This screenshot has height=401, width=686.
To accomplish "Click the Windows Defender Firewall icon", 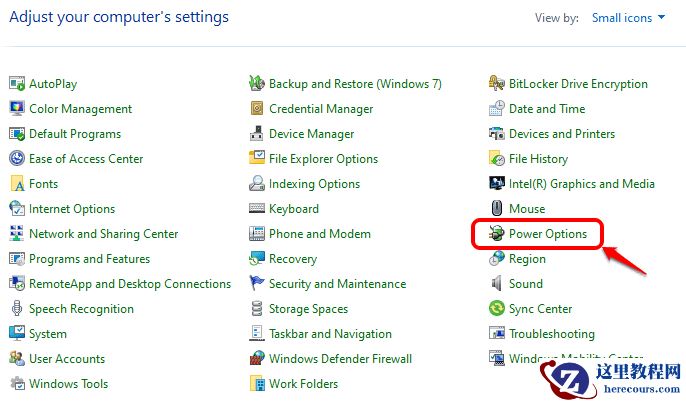I will (x=257, y=359).
